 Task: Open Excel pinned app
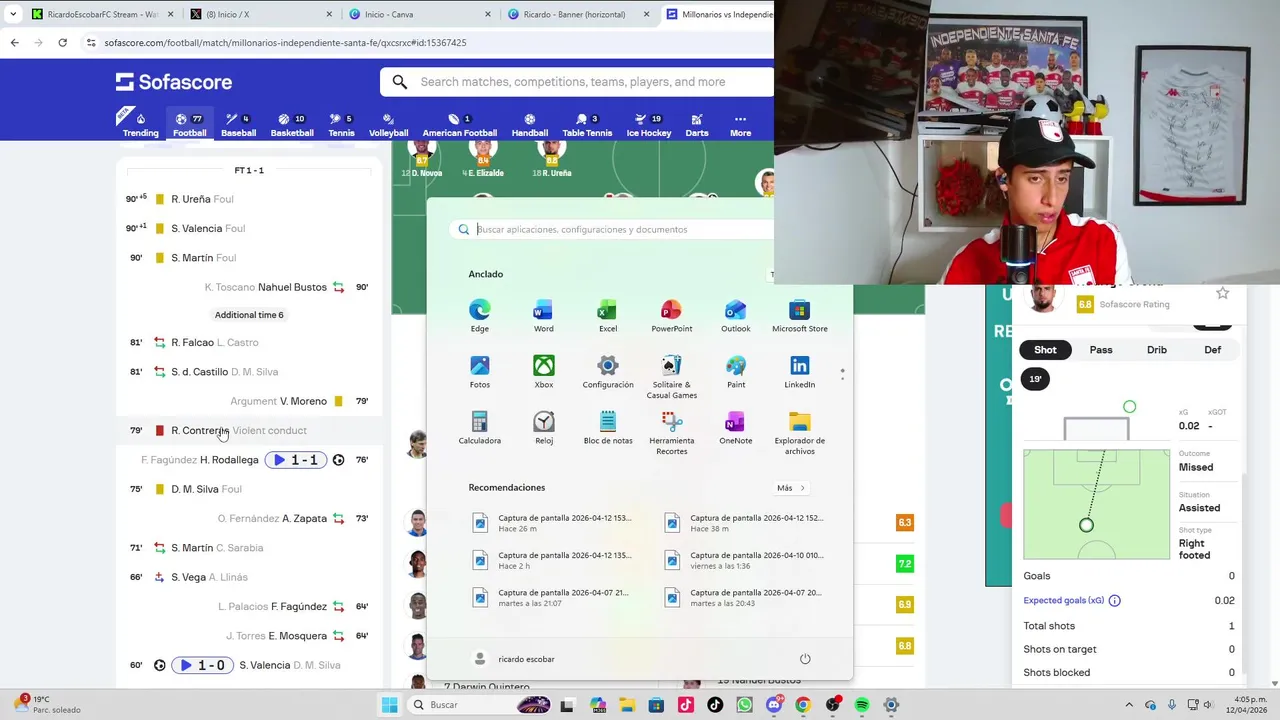[x=607, y=315]
